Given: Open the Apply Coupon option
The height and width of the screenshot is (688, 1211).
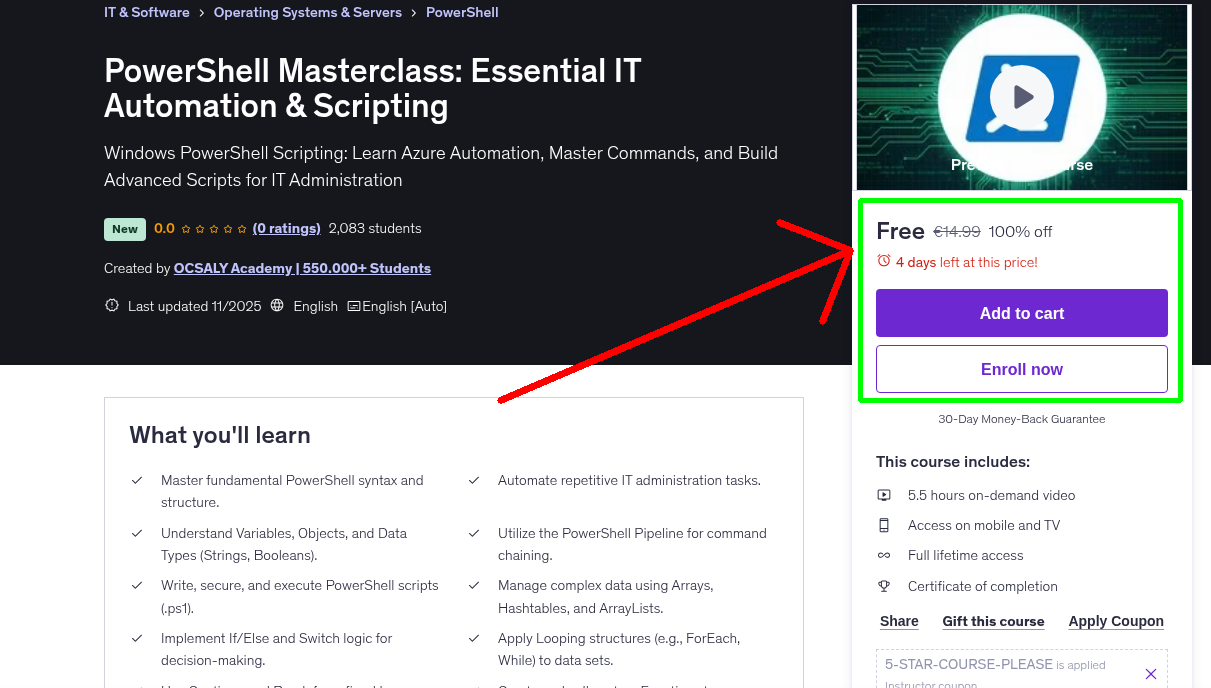Looking at the screenshot, I should pos(1116,621).
